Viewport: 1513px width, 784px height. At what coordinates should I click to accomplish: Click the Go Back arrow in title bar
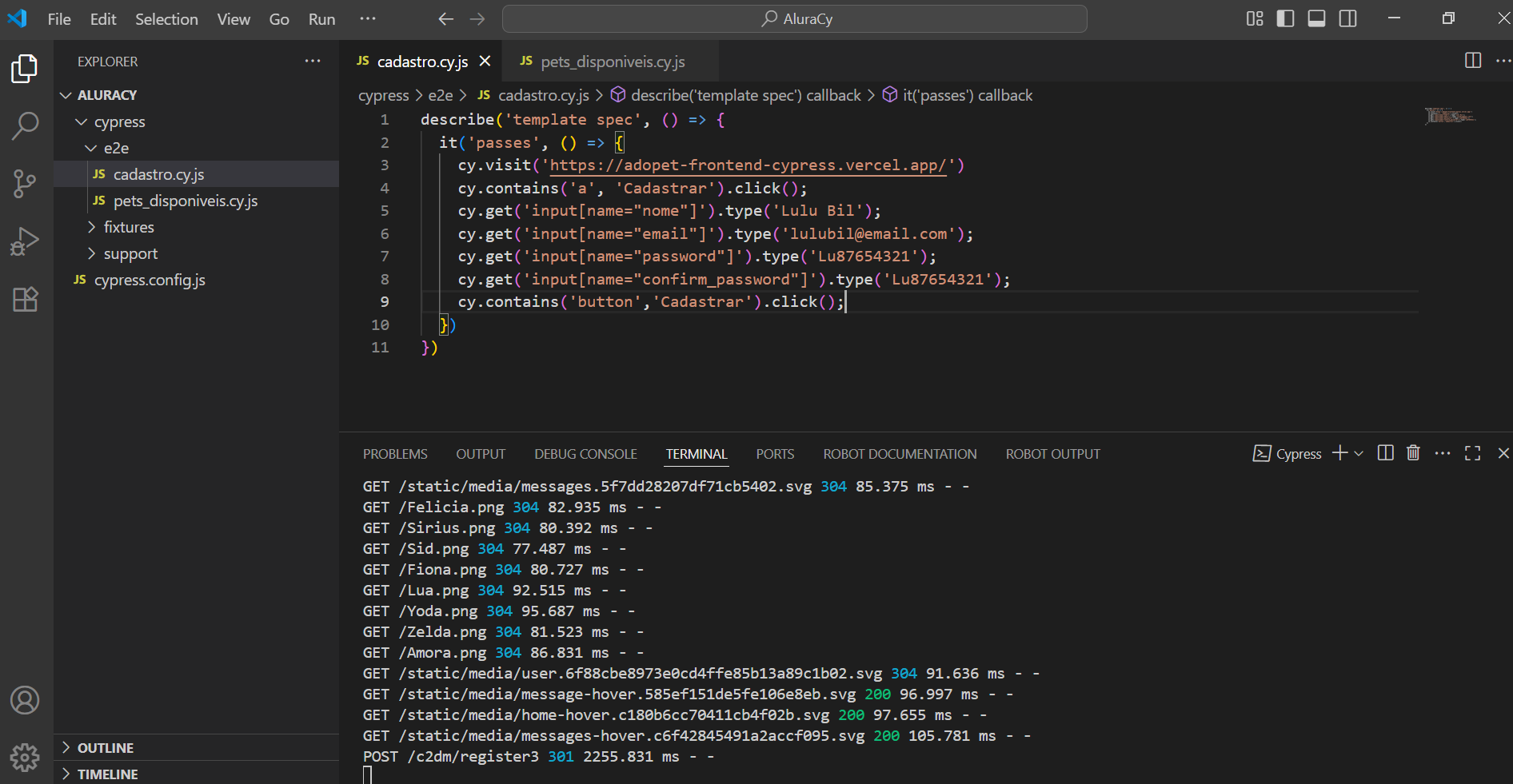446,19
